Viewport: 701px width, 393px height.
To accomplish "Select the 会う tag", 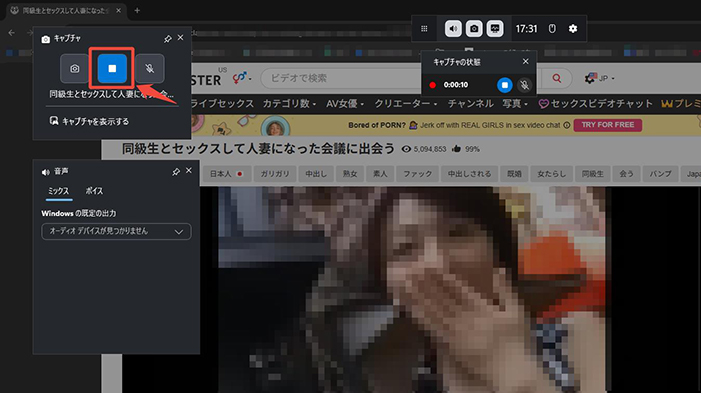I will [626, 174].
